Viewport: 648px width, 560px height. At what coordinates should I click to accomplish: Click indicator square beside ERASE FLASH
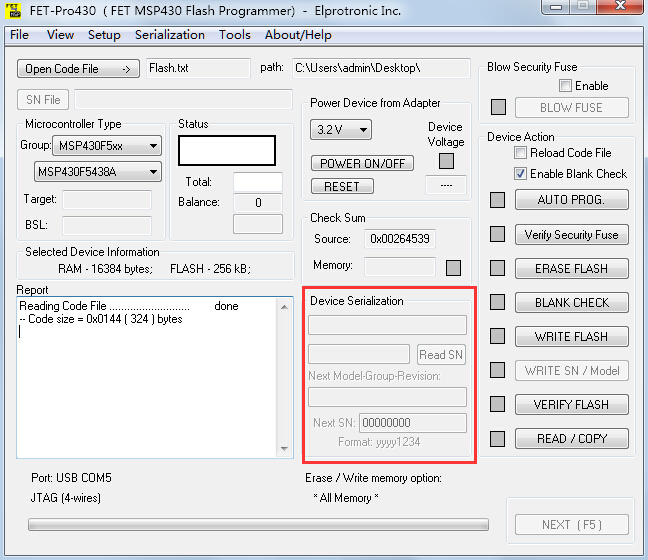pos(497,268)
